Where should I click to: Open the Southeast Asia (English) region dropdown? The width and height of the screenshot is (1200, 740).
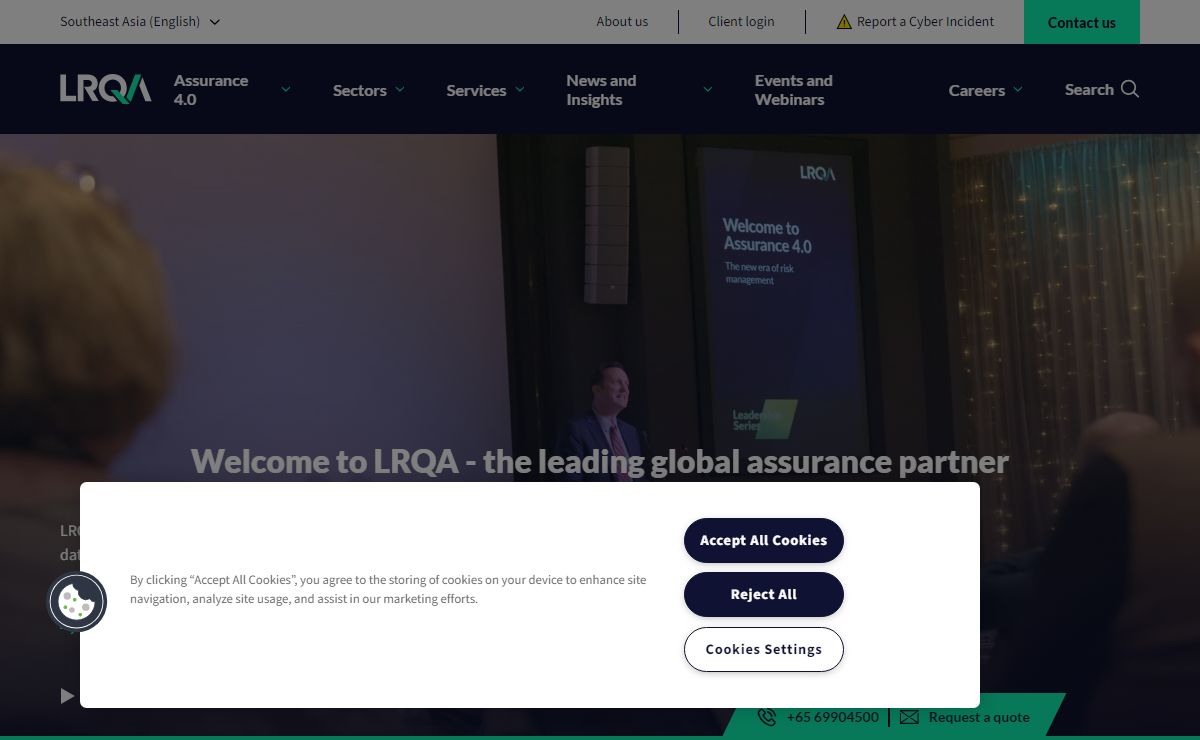140,21
